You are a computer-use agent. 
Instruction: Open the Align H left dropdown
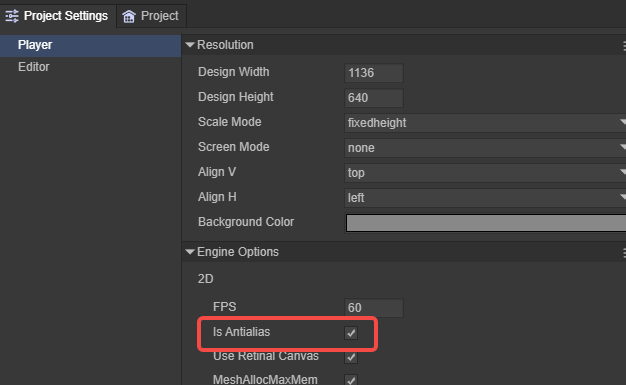485,198
